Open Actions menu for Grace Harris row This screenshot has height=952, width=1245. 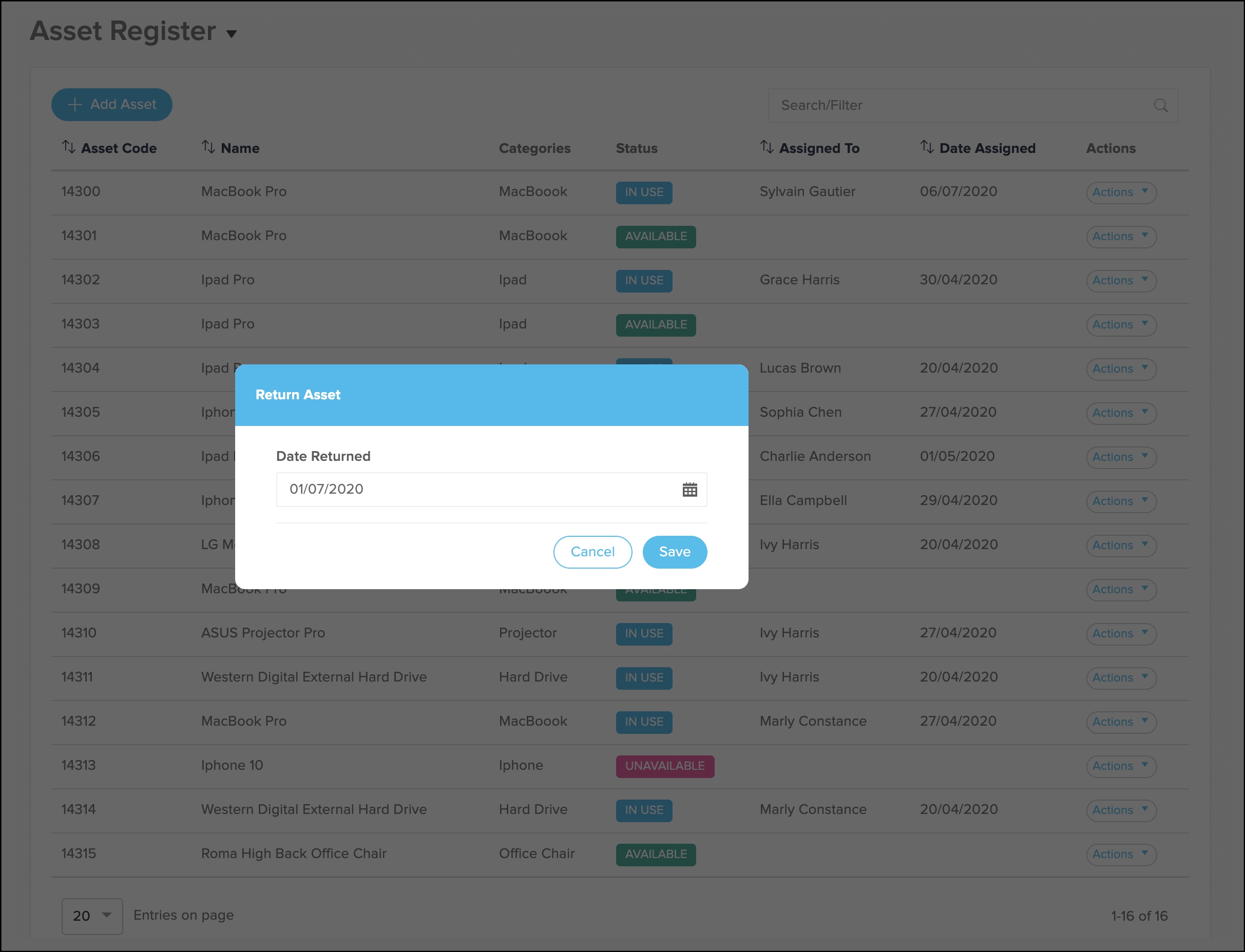[x=1121, y=281]
